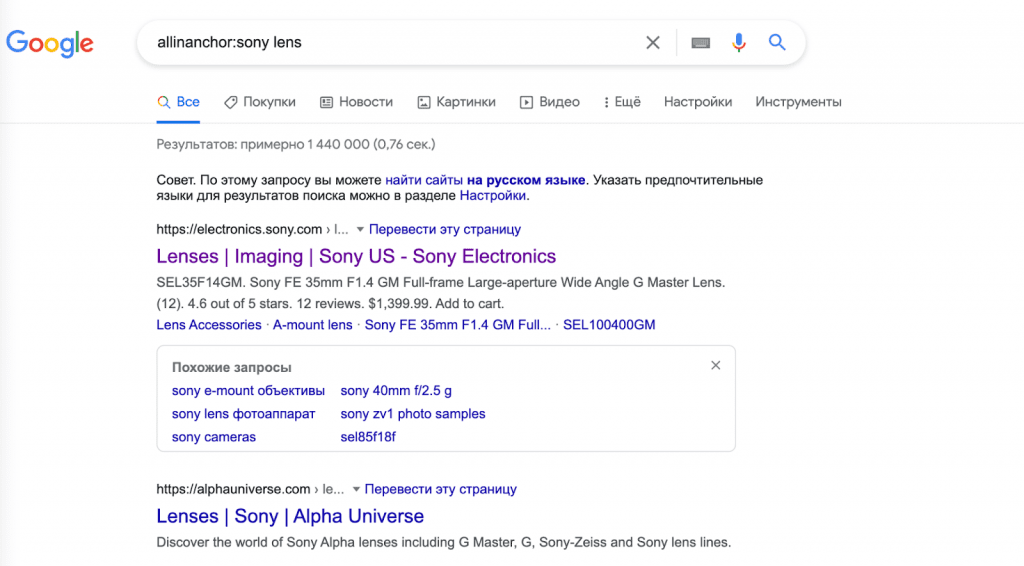The height and width of the screenshot is (566, 1024).
Task: Expand arrow next to alphauniverse.com URL
Action: [355, 490]
